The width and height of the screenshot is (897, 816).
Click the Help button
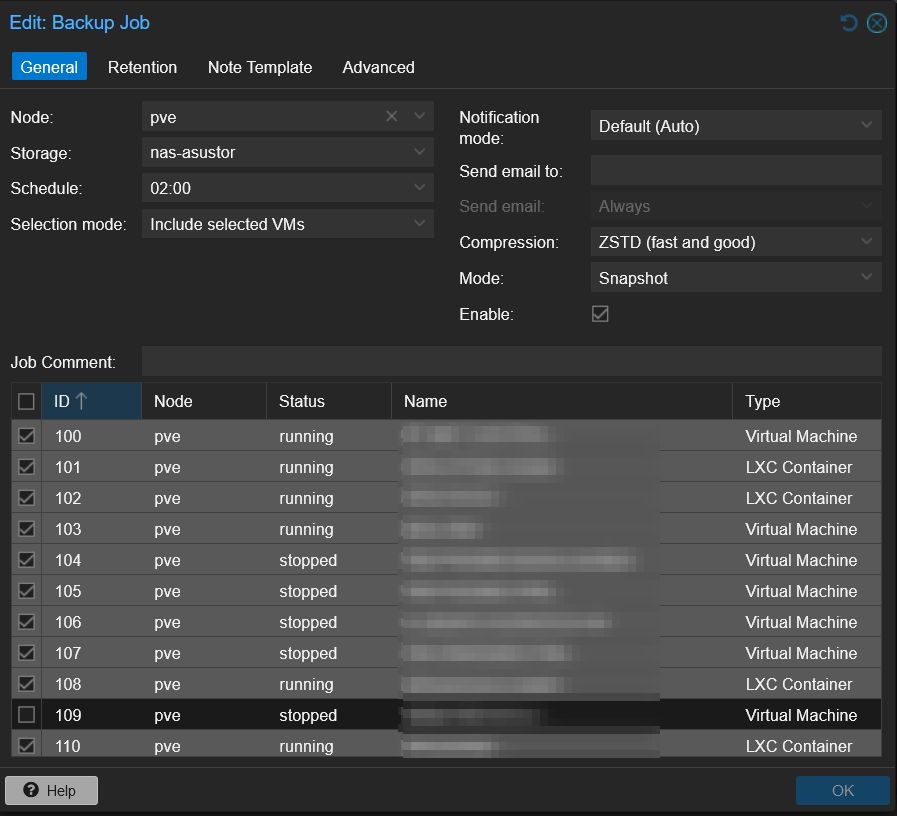coord(51,790)
